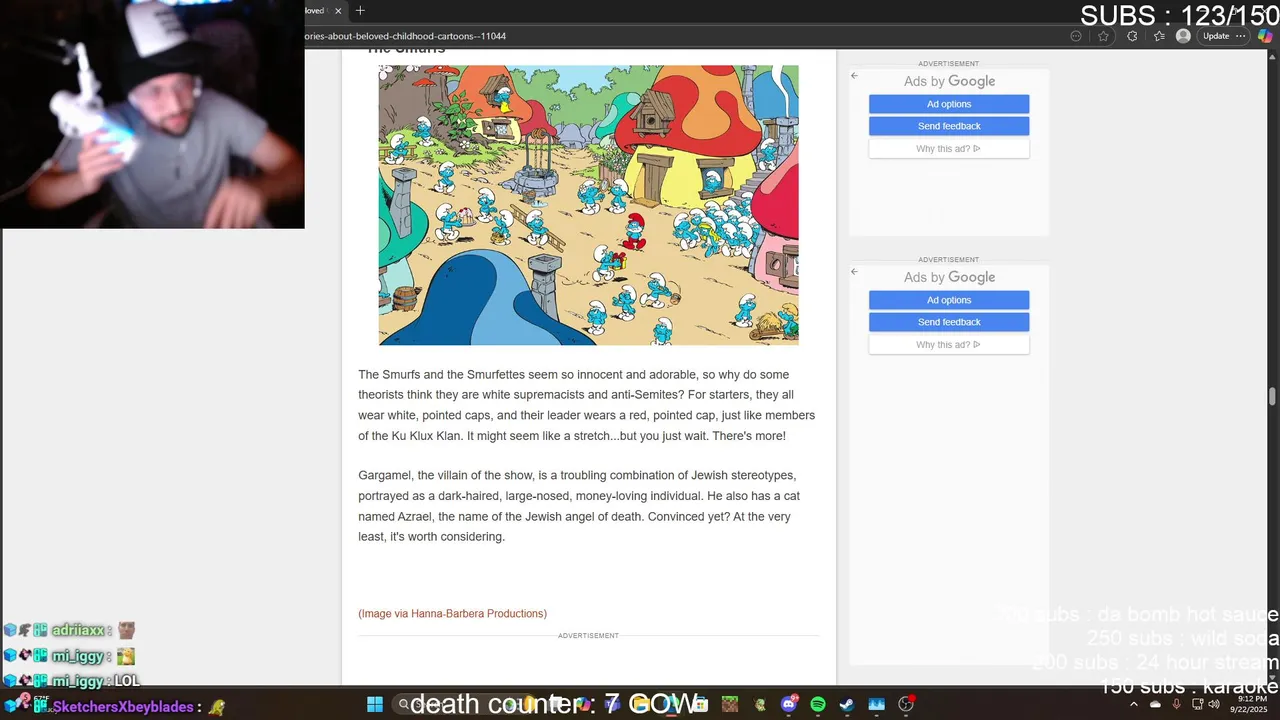Image resolution: width=1280 pixels, height=720 pixels.
Task: Click the OneDrive cloud tray icon
Action: point(1156,704)
